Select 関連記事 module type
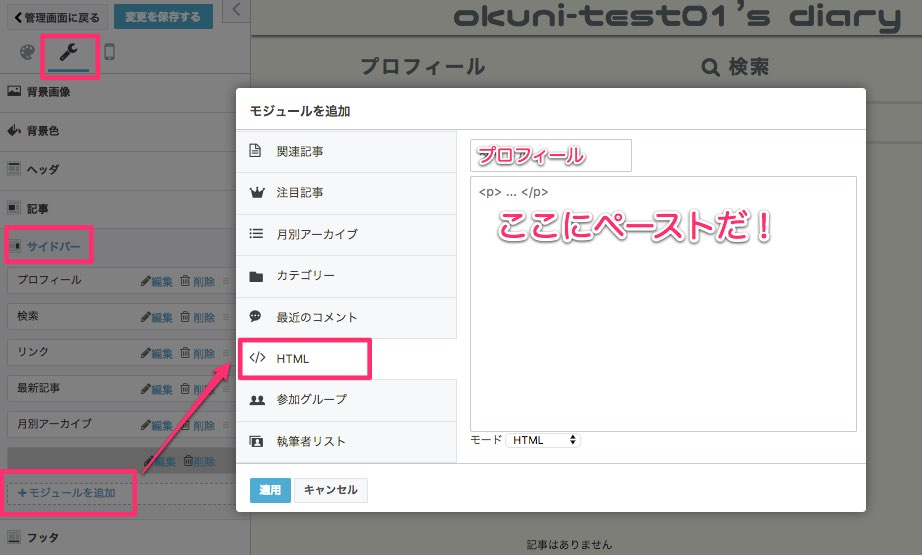This screenshot has width=922, height=555. pos(346,152)
